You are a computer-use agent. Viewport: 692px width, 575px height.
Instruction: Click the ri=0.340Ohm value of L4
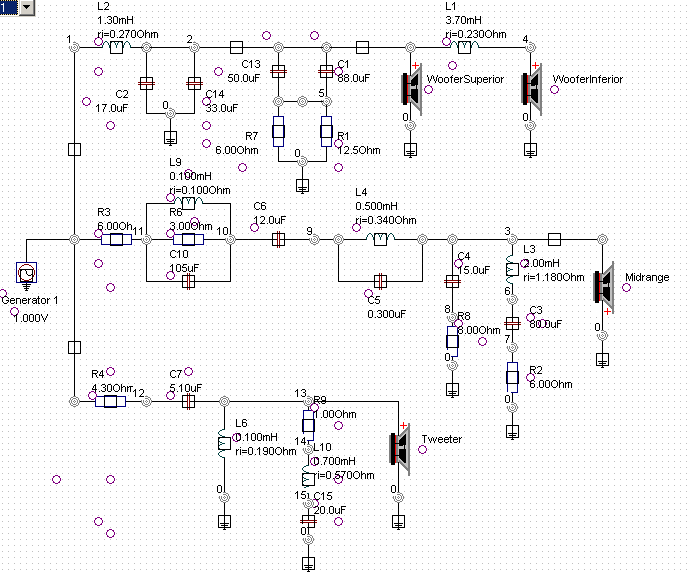pyautogui.click(x=386, y=220)
